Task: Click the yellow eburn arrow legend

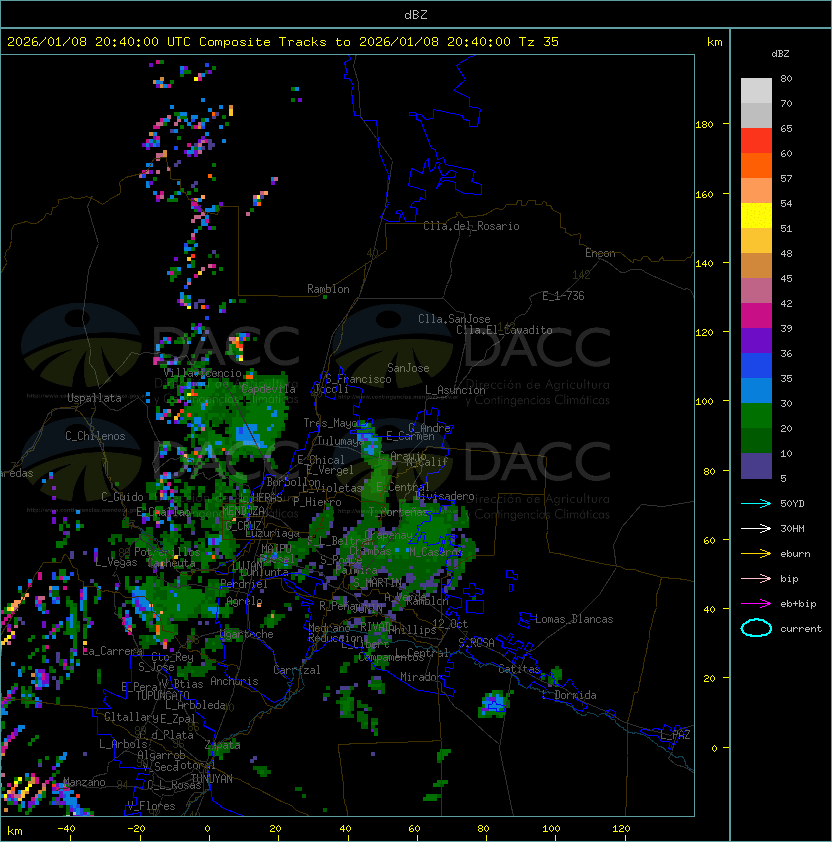Action: tap(756, 553)
